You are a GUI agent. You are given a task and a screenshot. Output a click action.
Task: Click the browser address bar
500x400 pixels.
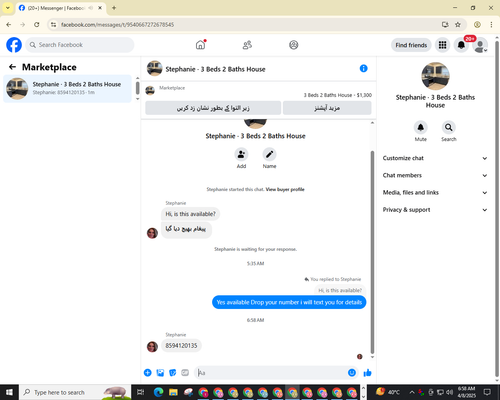click(247, 25)
